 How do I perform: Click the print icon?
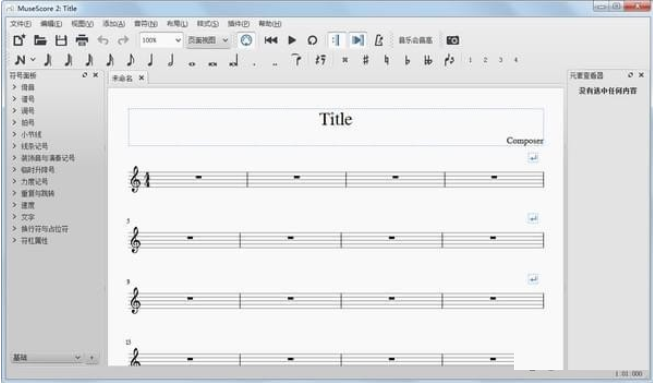[x=82, y=40]
